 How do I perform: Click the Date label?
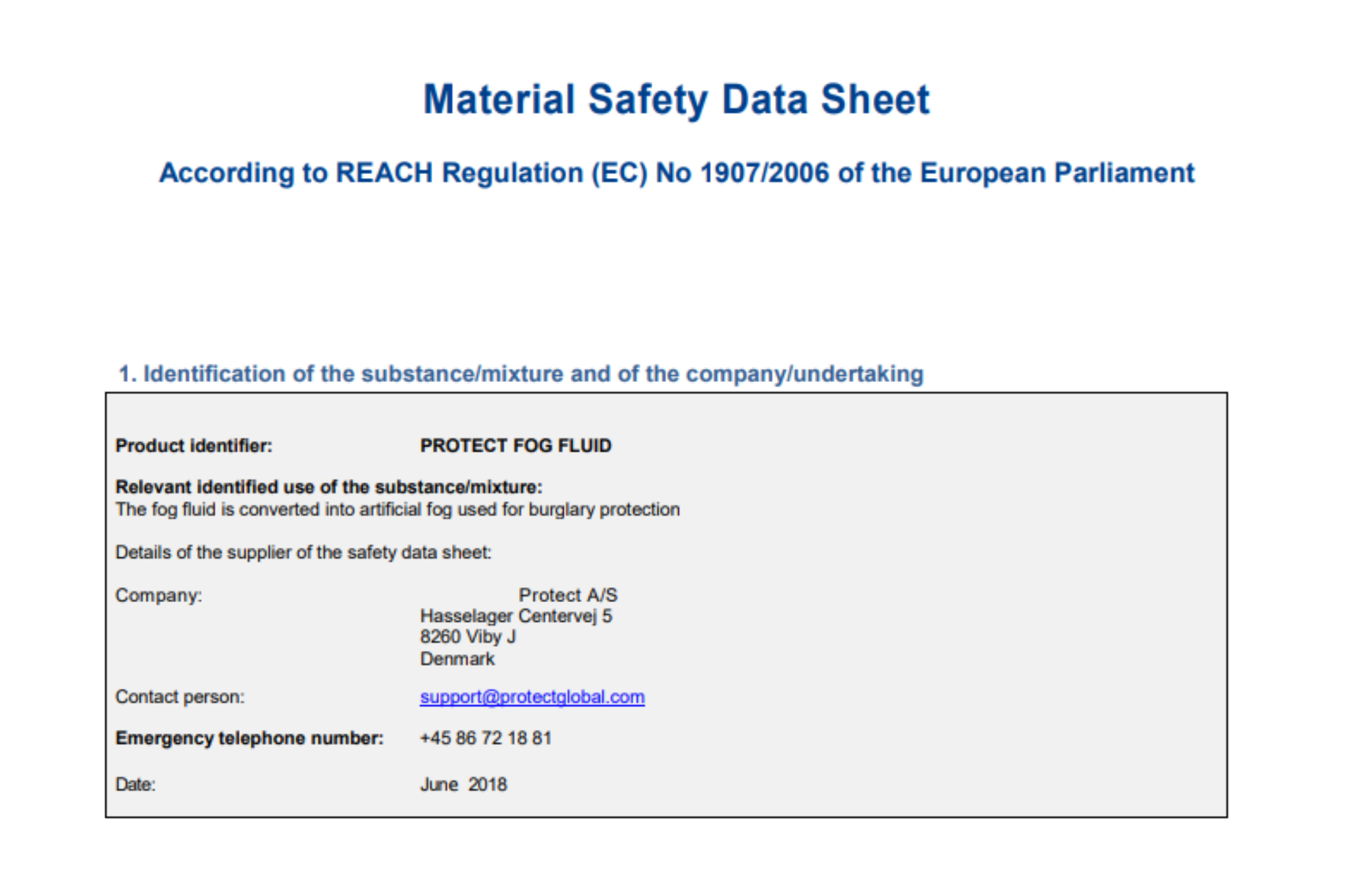pyautogui.click(x=135, y=784)
